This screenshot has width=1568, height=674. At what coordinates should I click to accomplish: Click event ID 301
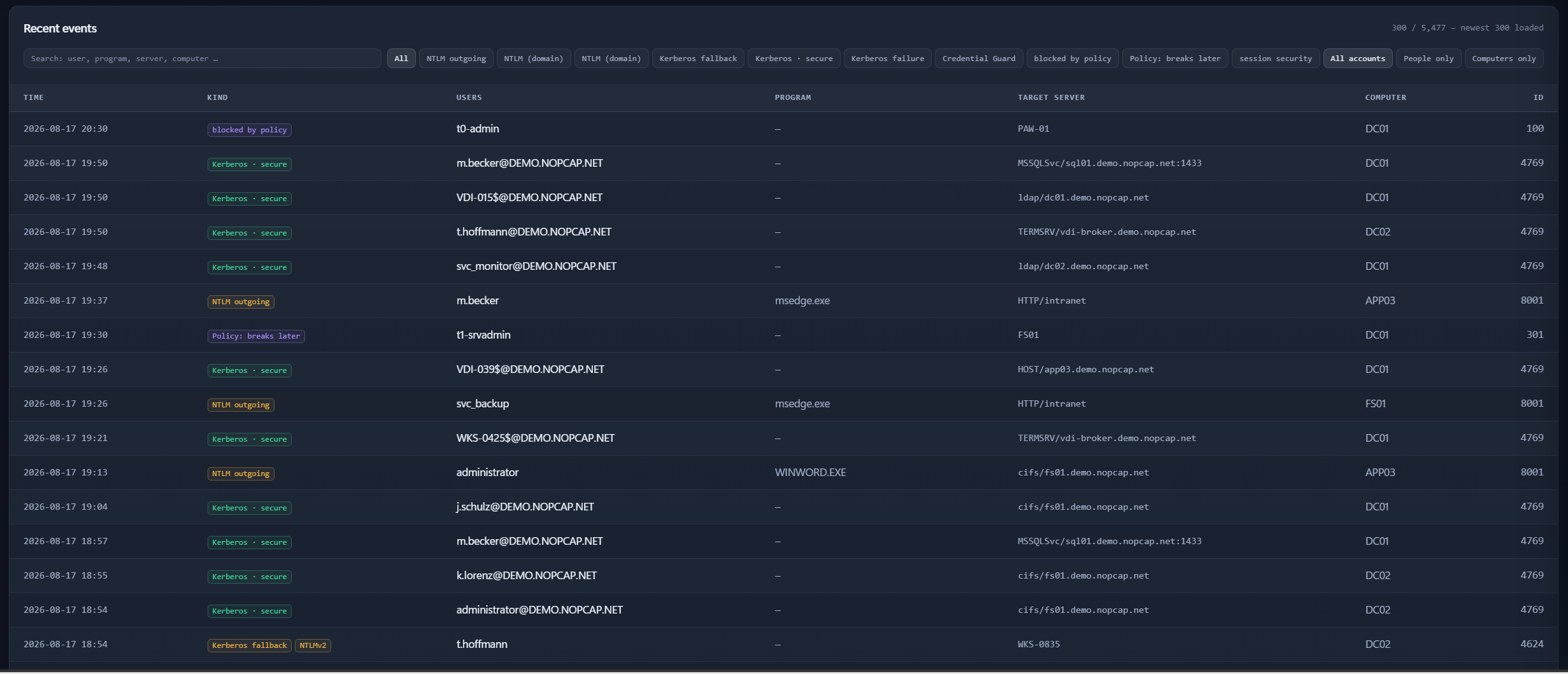click(x=1535, y=335)
